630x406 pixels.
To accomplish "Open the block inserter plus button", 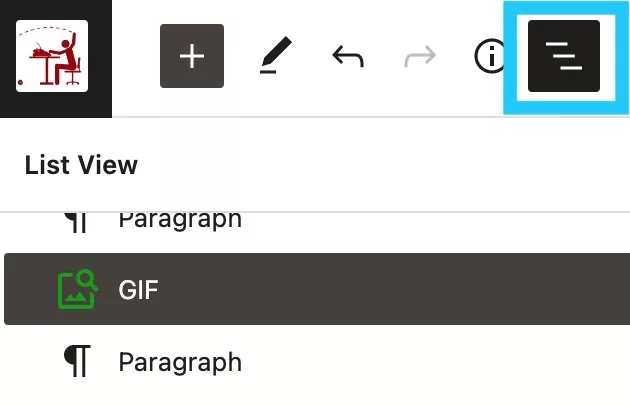I will (x=192, y=56).
